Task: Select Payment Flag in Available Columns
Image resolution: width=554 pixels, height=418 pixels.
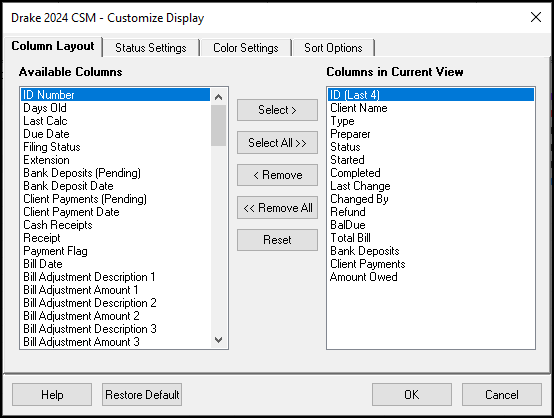Action: pyautogui.click(x=115, y=251)
